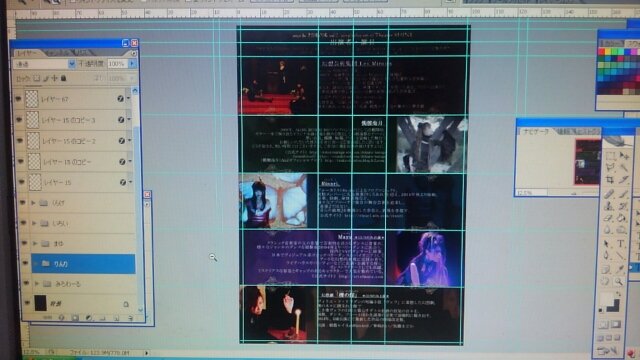Viewport: 640px width, 360px height.
Task: Toggle lock transparent pixels in Layers panel
Action: [37, 78]
